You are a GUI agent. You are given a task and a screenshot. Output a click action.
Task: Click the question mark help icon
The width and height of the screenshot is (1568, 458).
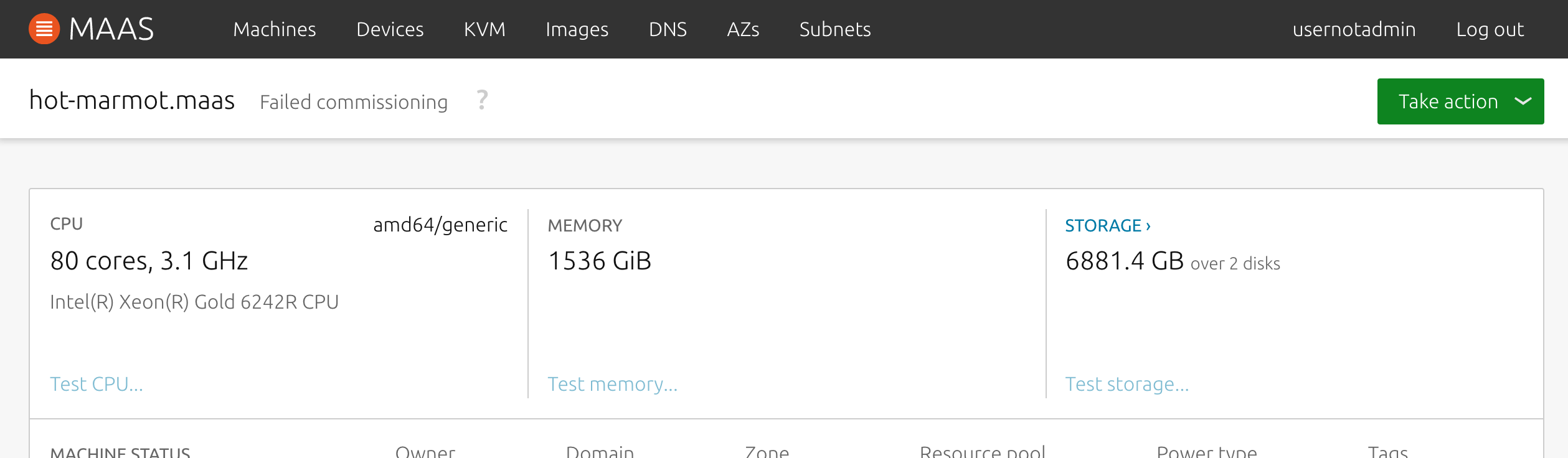point(482,100)
